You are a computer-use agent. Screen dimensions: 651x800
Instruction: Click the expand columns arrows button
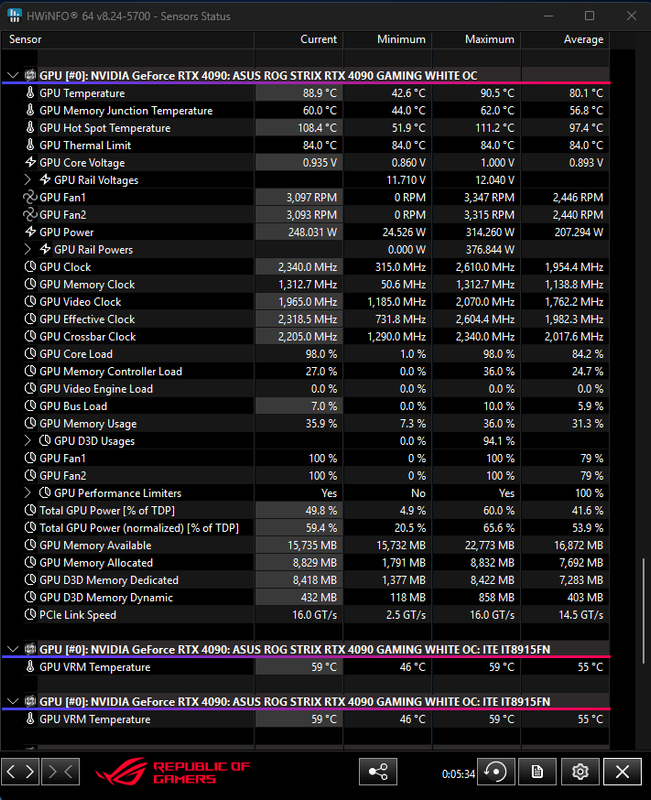pyautogui.click(x=20, y=771)
